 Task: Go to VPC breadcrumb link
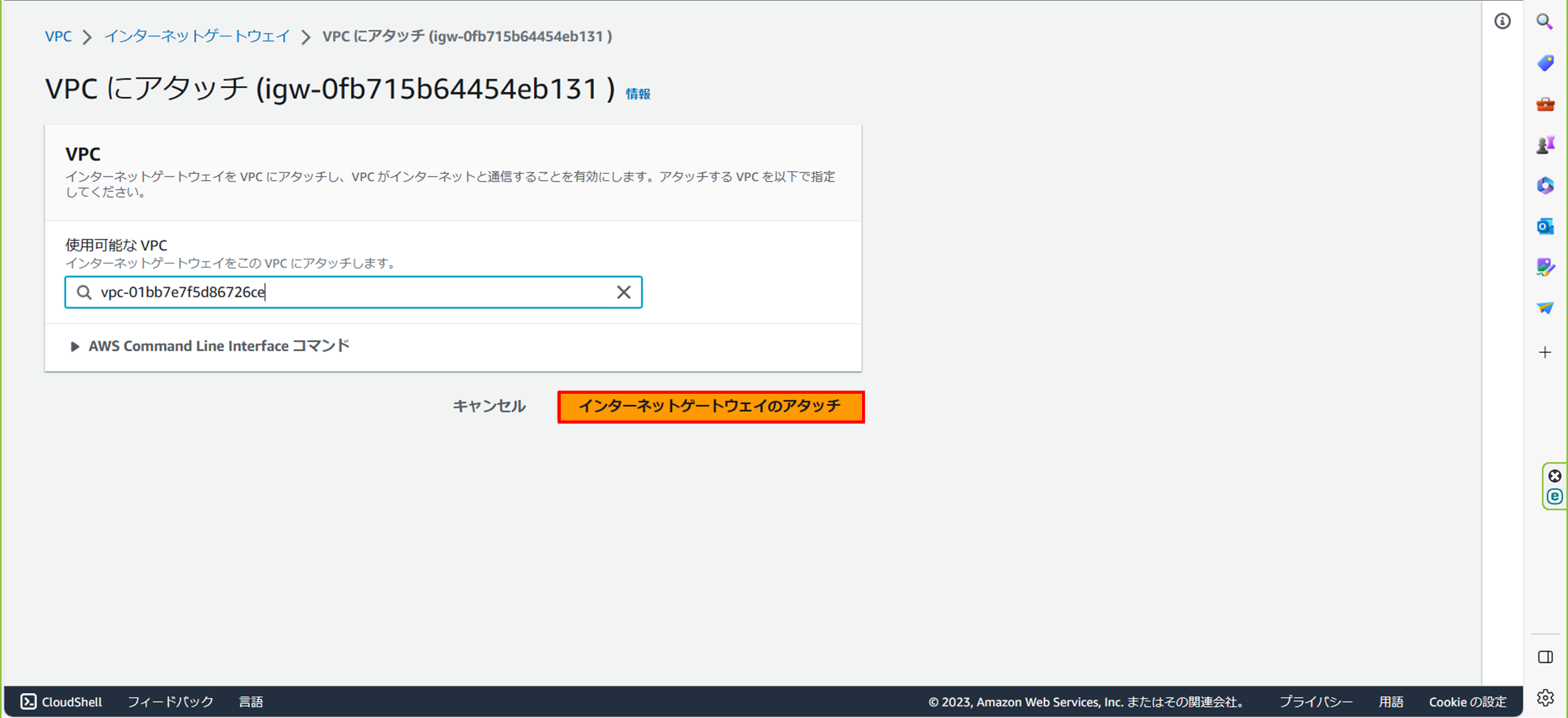(59, 37)
